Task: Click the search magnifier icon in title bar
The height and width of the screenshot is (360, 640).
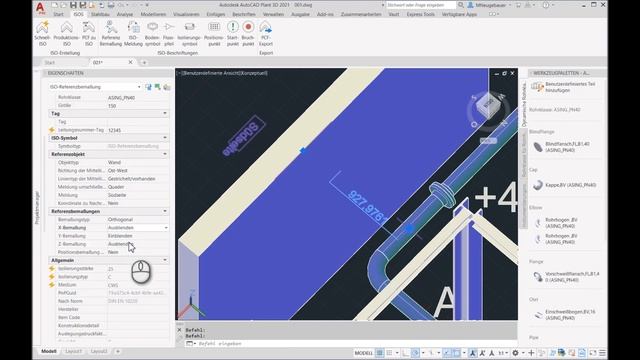Action: [x=461, y=5]
